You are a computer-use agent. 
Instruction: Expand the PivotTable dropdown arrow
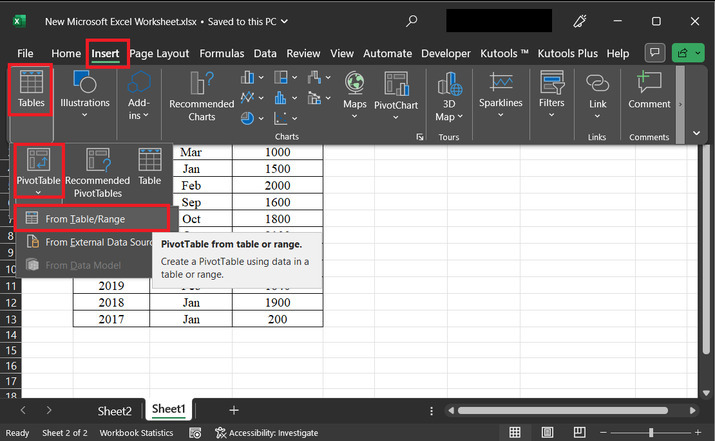point(38,193)
